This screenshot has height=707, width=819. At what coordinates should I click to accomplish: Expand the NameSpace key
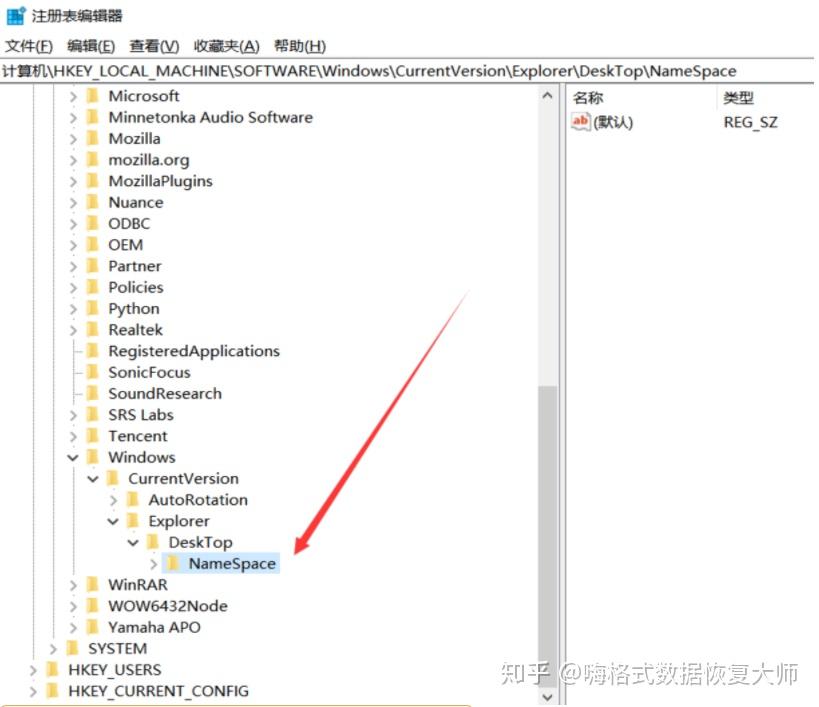(x=154, y=564)
